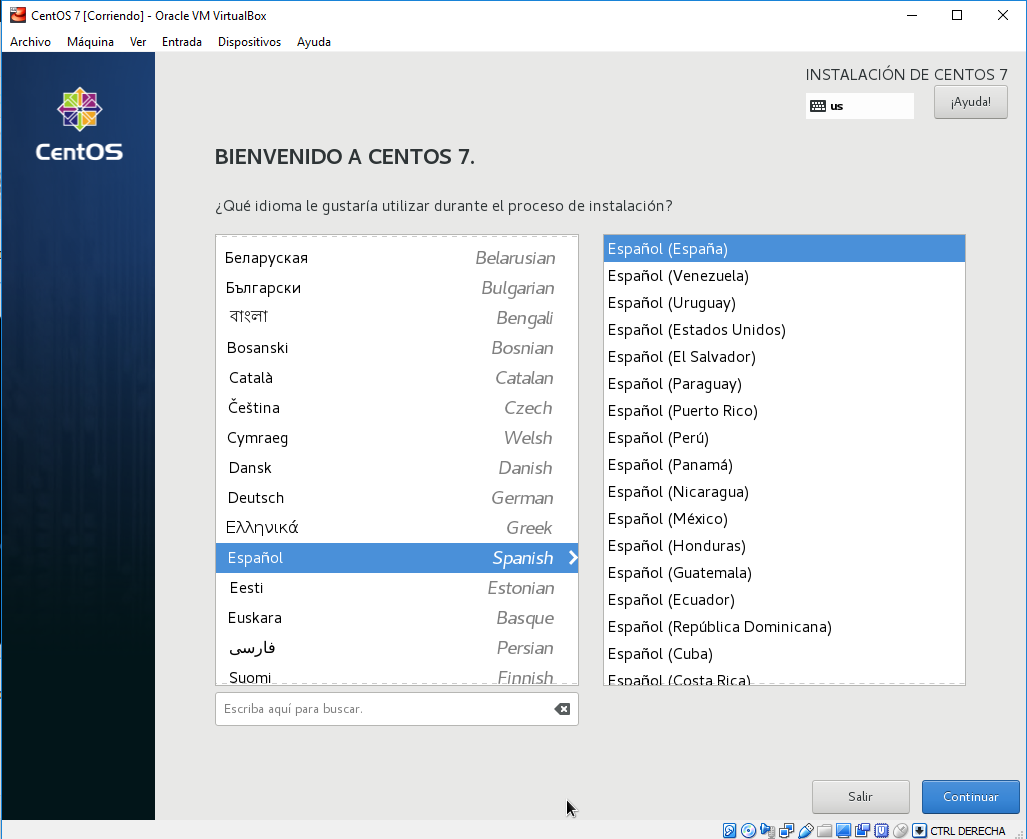Click the shared folders status icon

825,830
